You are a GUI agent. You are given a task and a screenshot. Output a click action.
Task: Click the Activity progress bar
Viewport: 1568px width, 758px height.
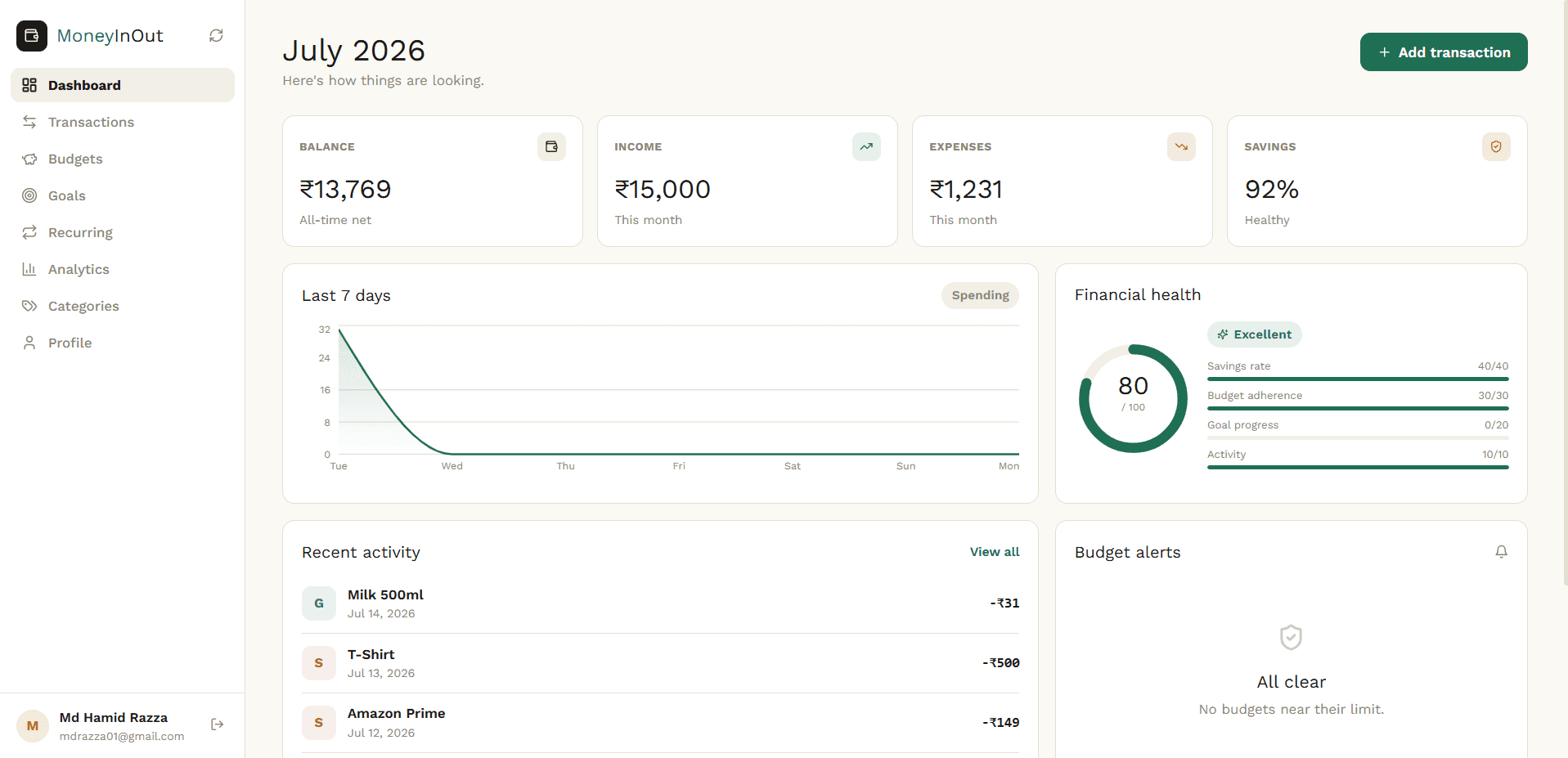point(1358,468)
